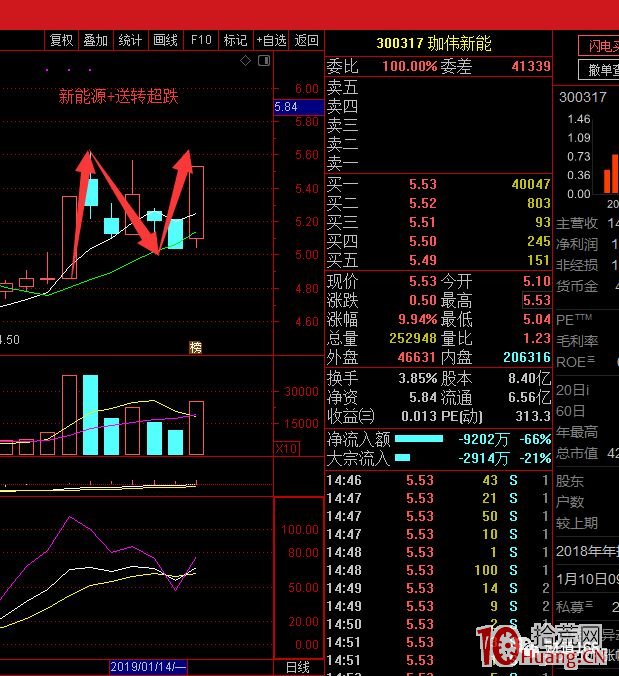Click the 14:48 trade row with volume 100
This screenshot has height=676, width=619.
pyautogui.click(x=438, y=570)
